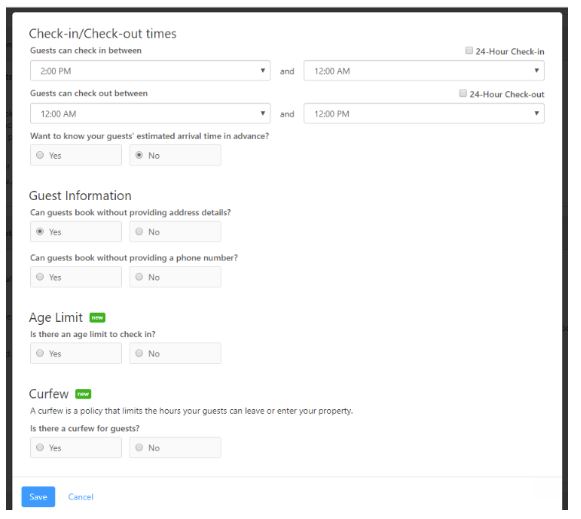Enable the 24-Hour Check-in checkbox

click(469, 50)
